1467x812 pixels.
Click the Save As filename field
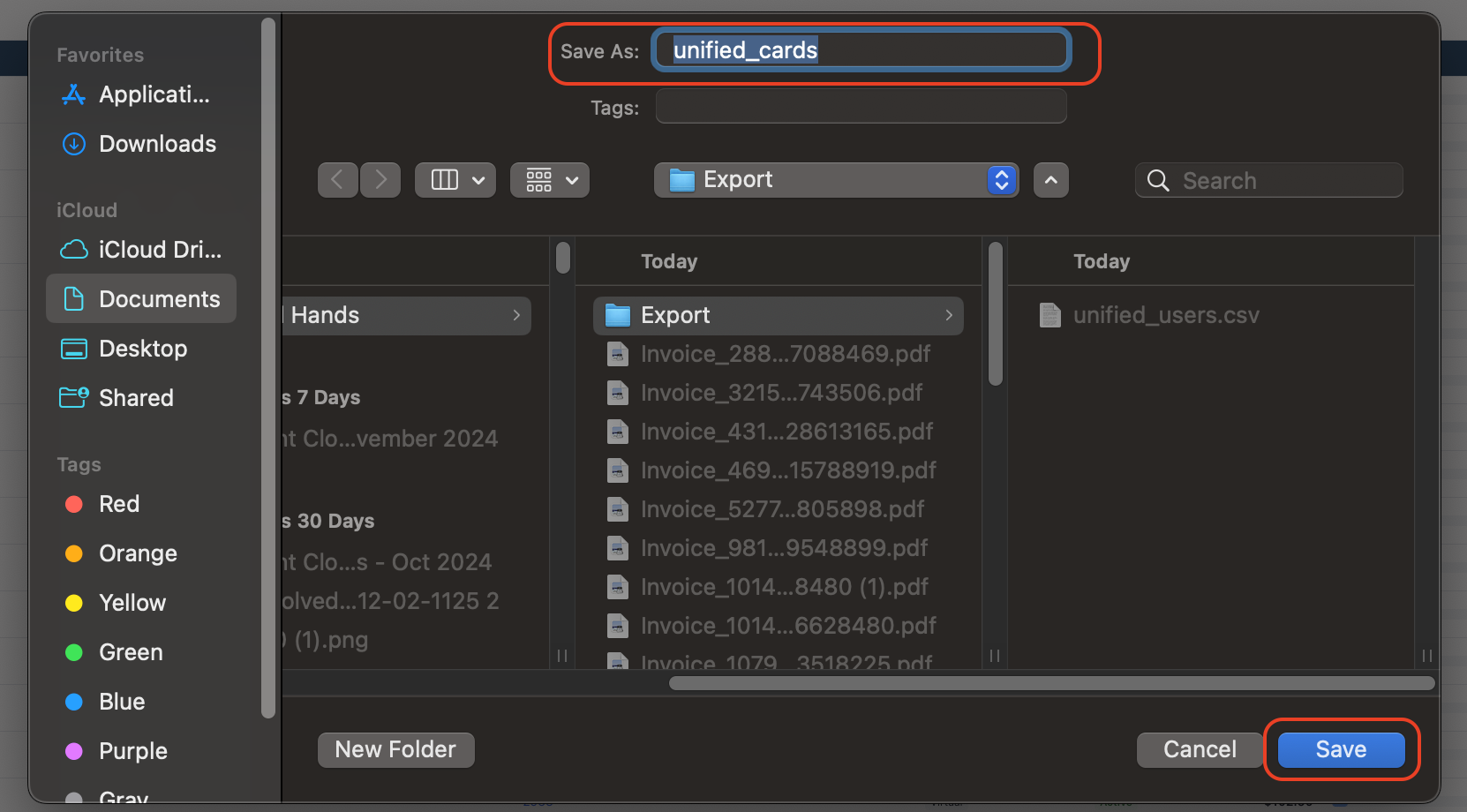click(x=861, y=50)
